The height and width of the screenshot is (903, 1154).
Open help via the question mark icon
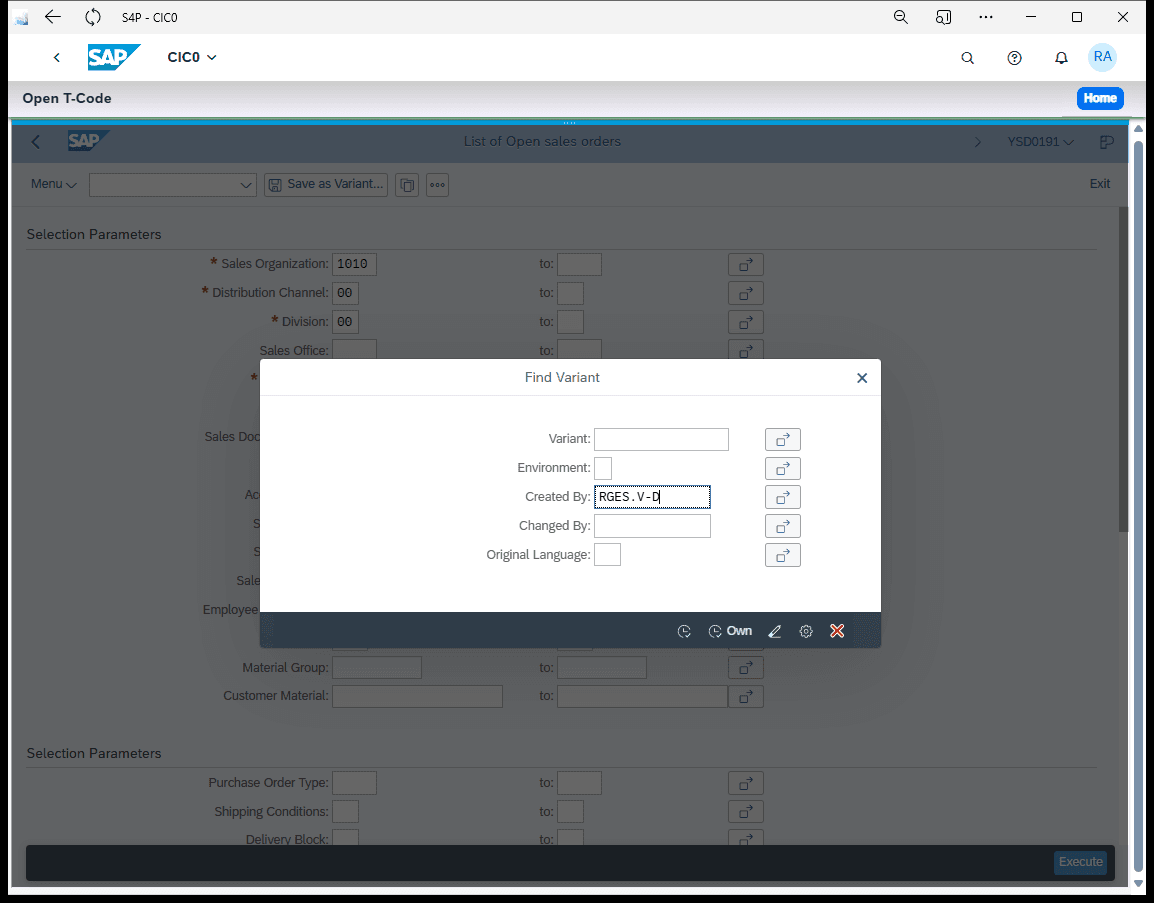pyautogui.click(x=1014, y=57)
